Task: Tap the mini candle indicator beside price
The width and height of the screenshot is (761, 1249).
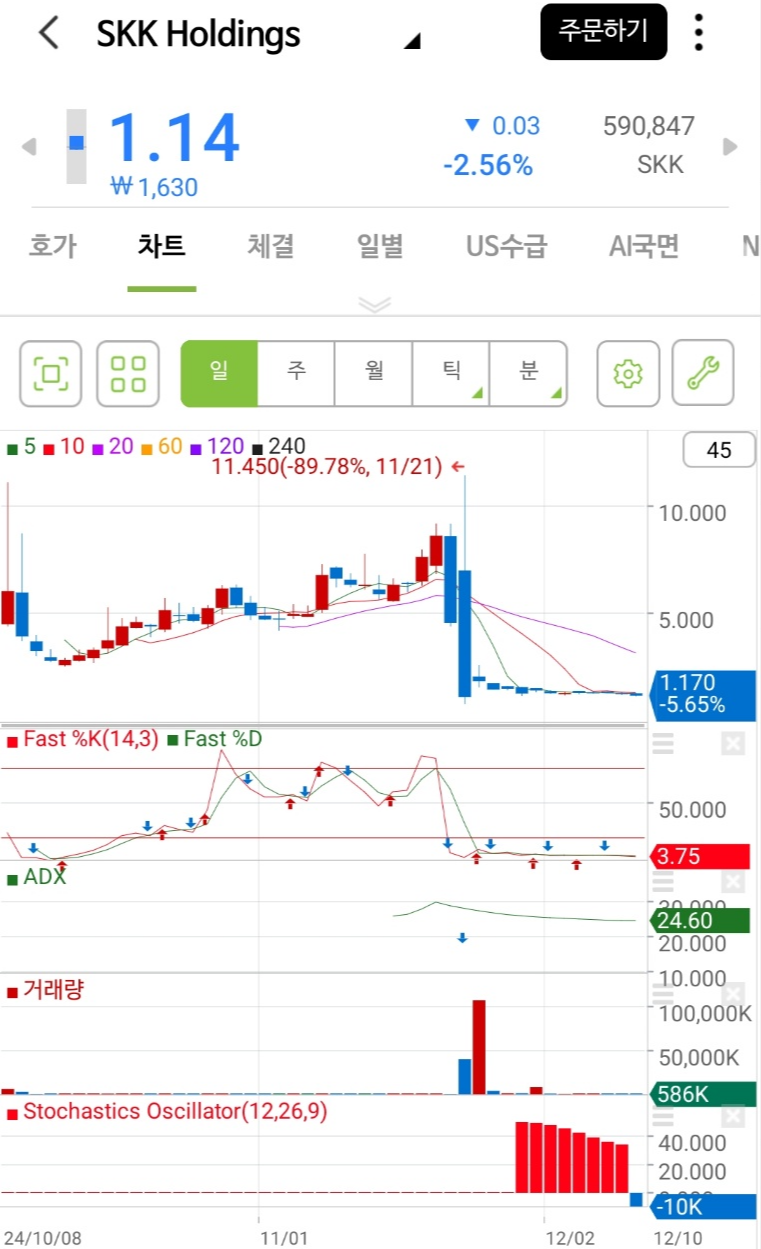Action: [x=77, y=146]
